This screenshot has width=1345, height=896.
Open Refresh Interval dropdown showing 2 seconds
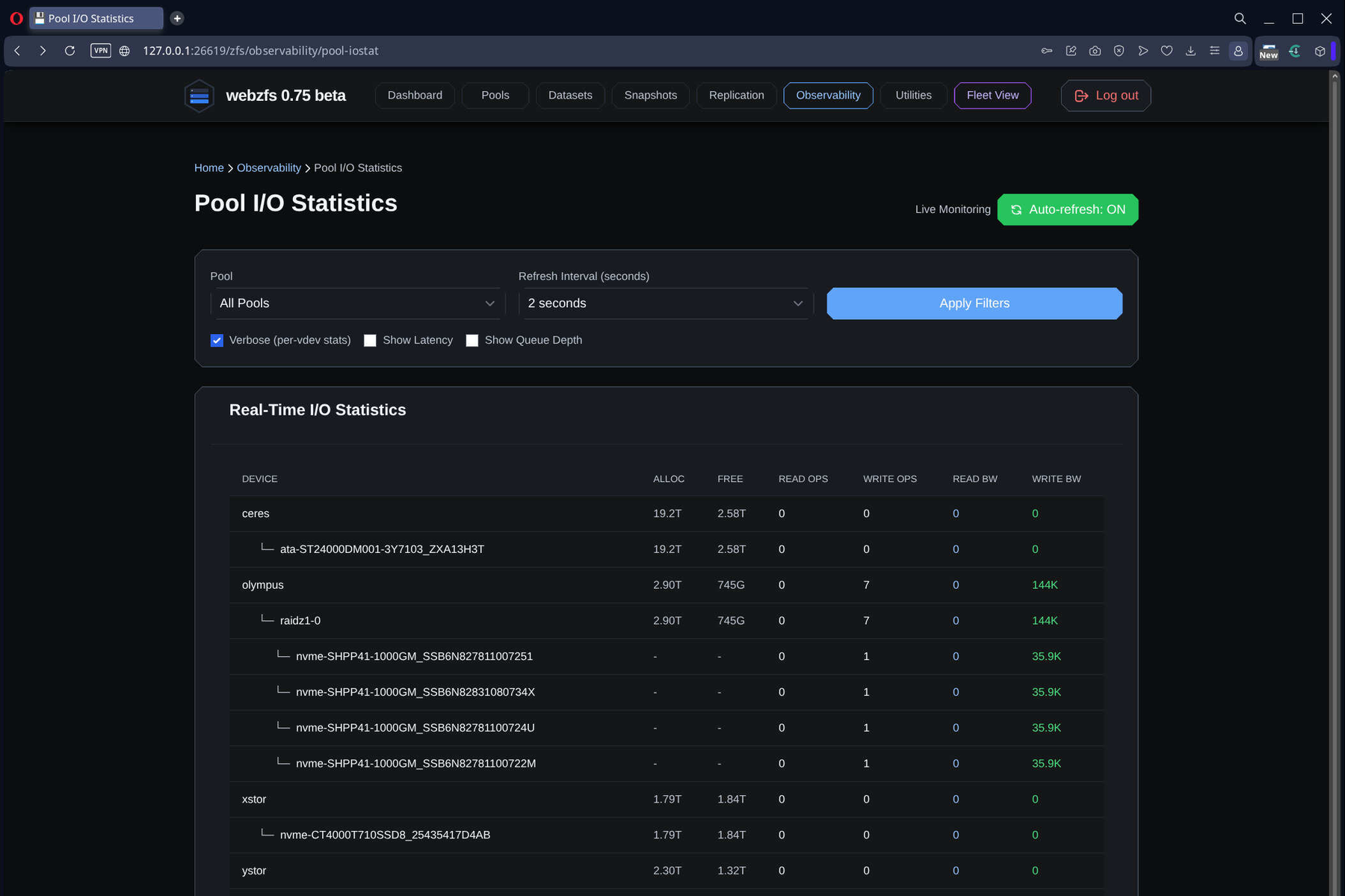pyautogui.click(x=666, y=303)
